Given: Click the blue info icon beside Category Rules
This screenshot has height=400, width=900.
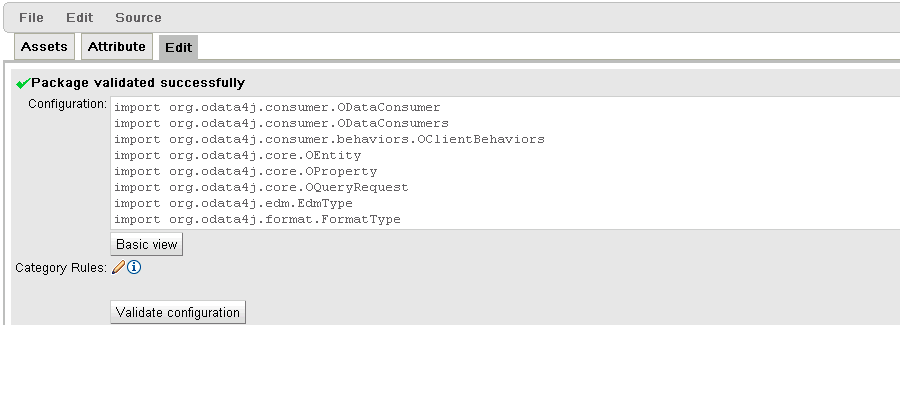Looking at the screenshot, I should point(134,267).
